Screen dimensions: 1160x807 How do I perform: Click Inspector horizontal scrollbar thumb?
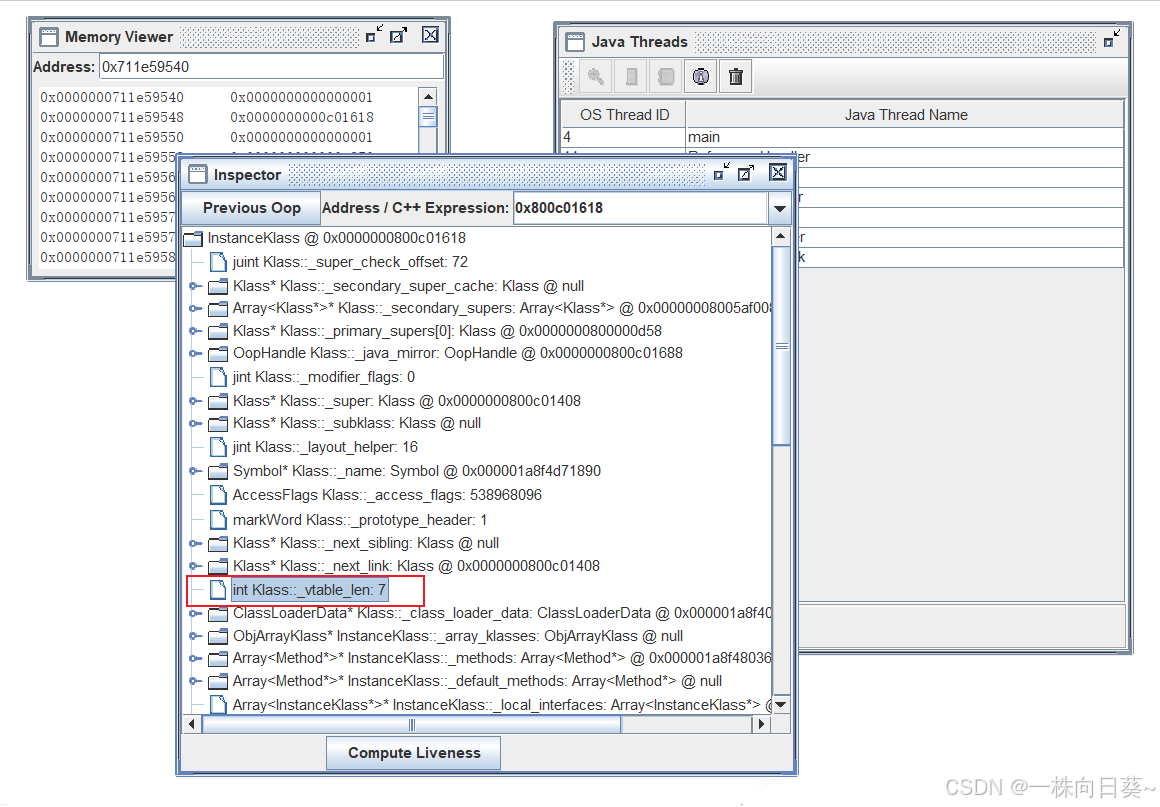click(411, 724)
